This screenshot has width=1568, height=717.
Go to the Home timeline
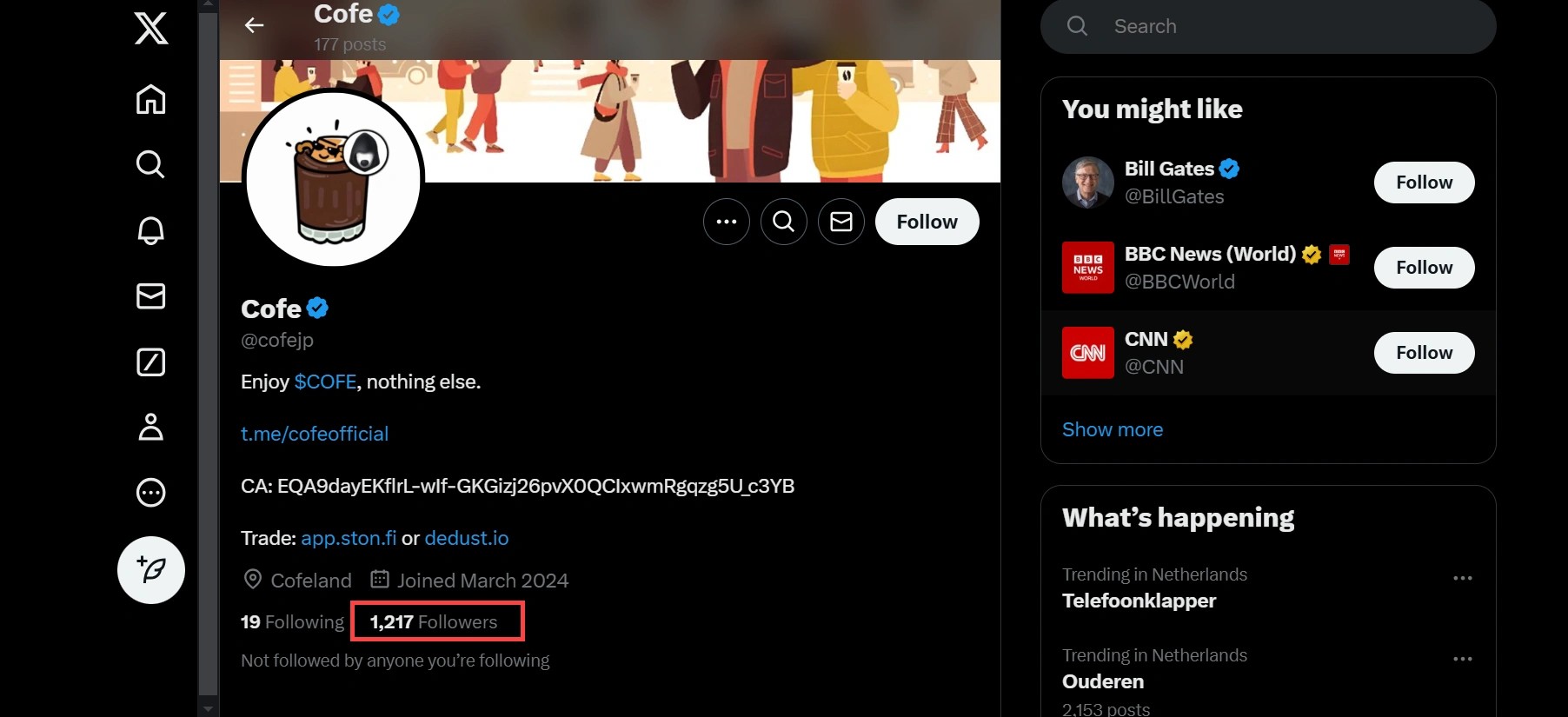pyautogui.click(x=151, y=99)
